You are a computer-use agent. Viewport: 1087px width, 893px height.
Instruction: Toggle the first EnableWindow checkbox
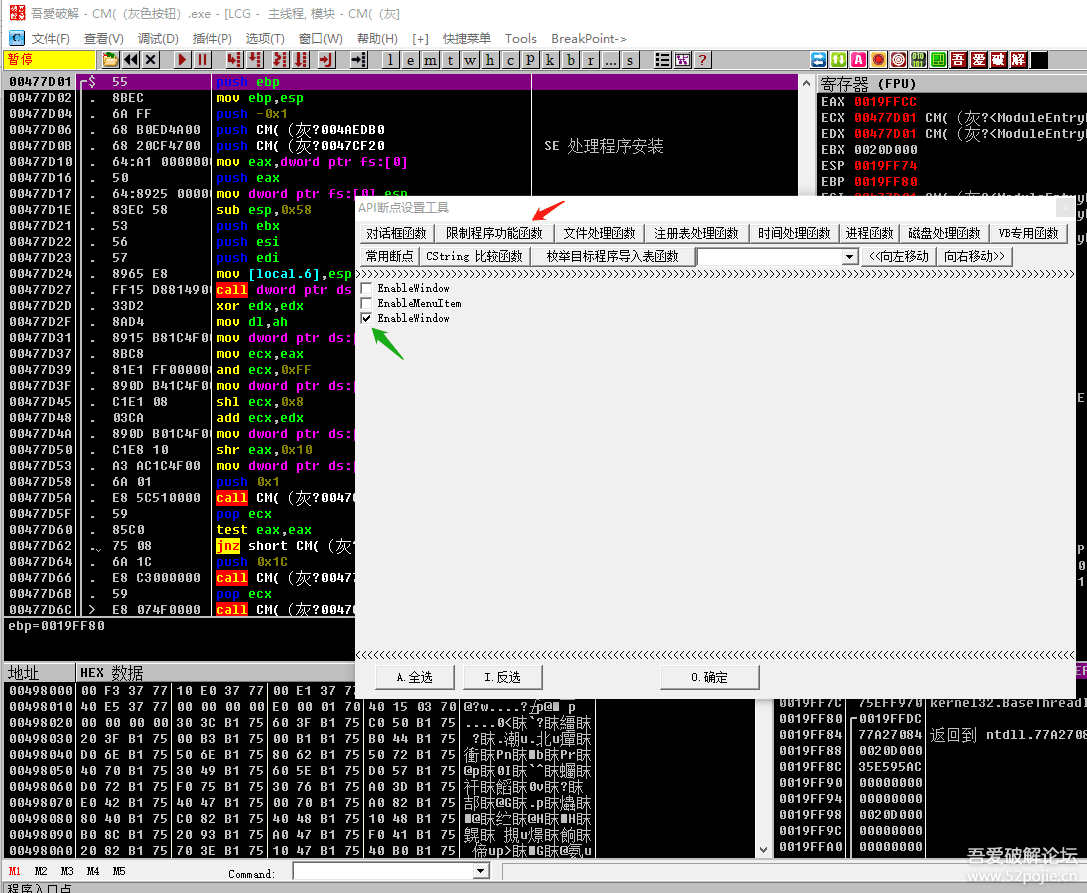click(367, 288)
